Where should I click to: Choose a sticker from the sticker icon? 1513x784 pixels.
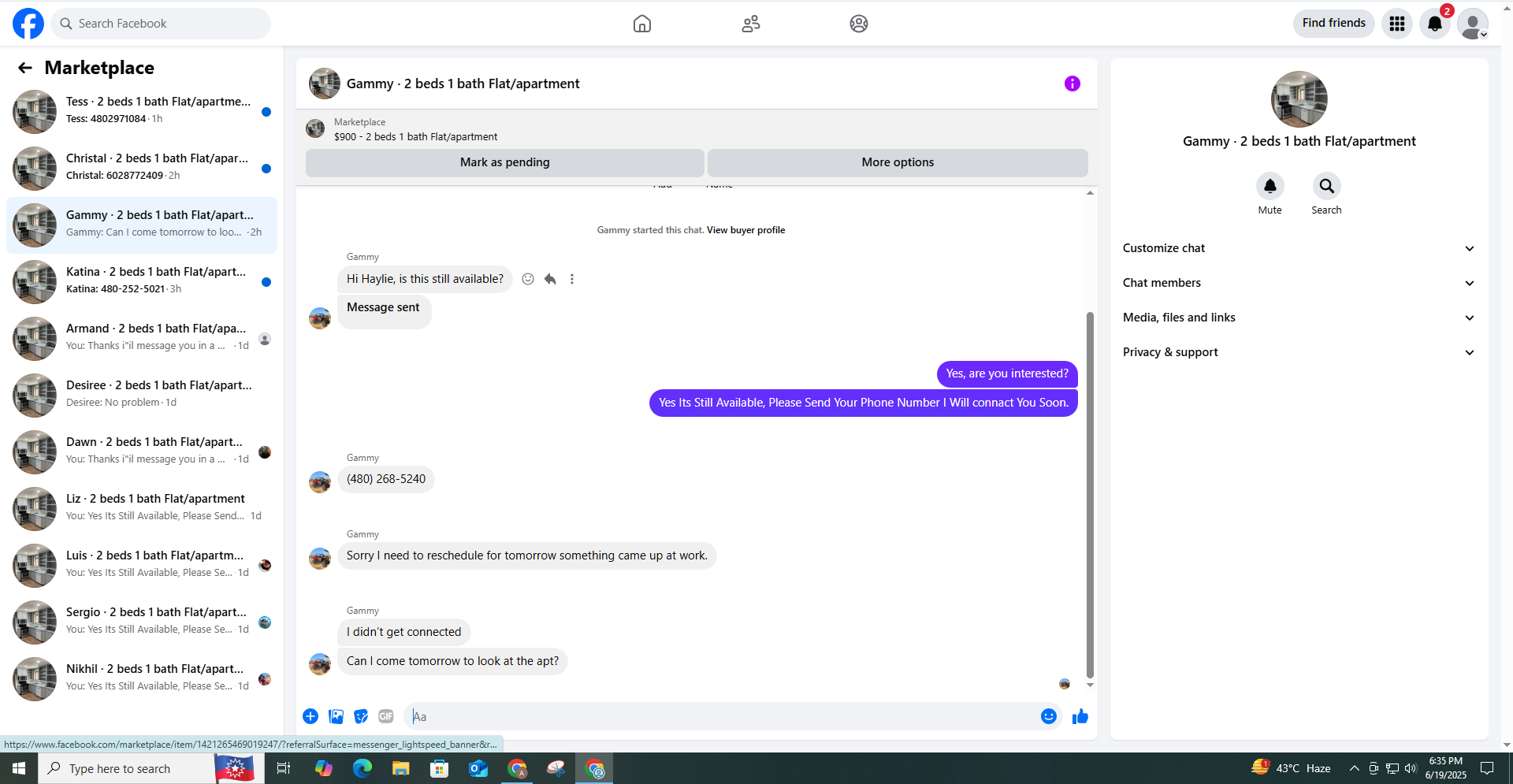[x=361, y=716]
